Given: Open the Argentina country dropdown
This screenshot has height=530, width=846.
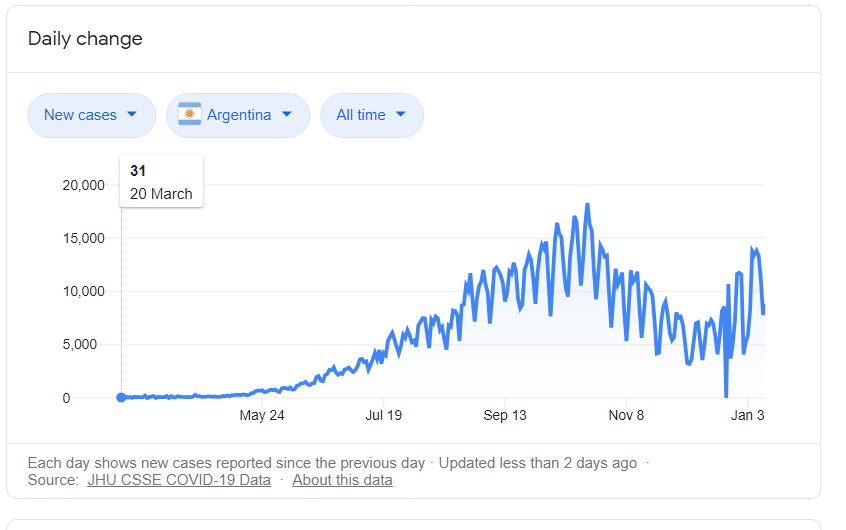Looking at the screenshot, I should pos(238,115).
